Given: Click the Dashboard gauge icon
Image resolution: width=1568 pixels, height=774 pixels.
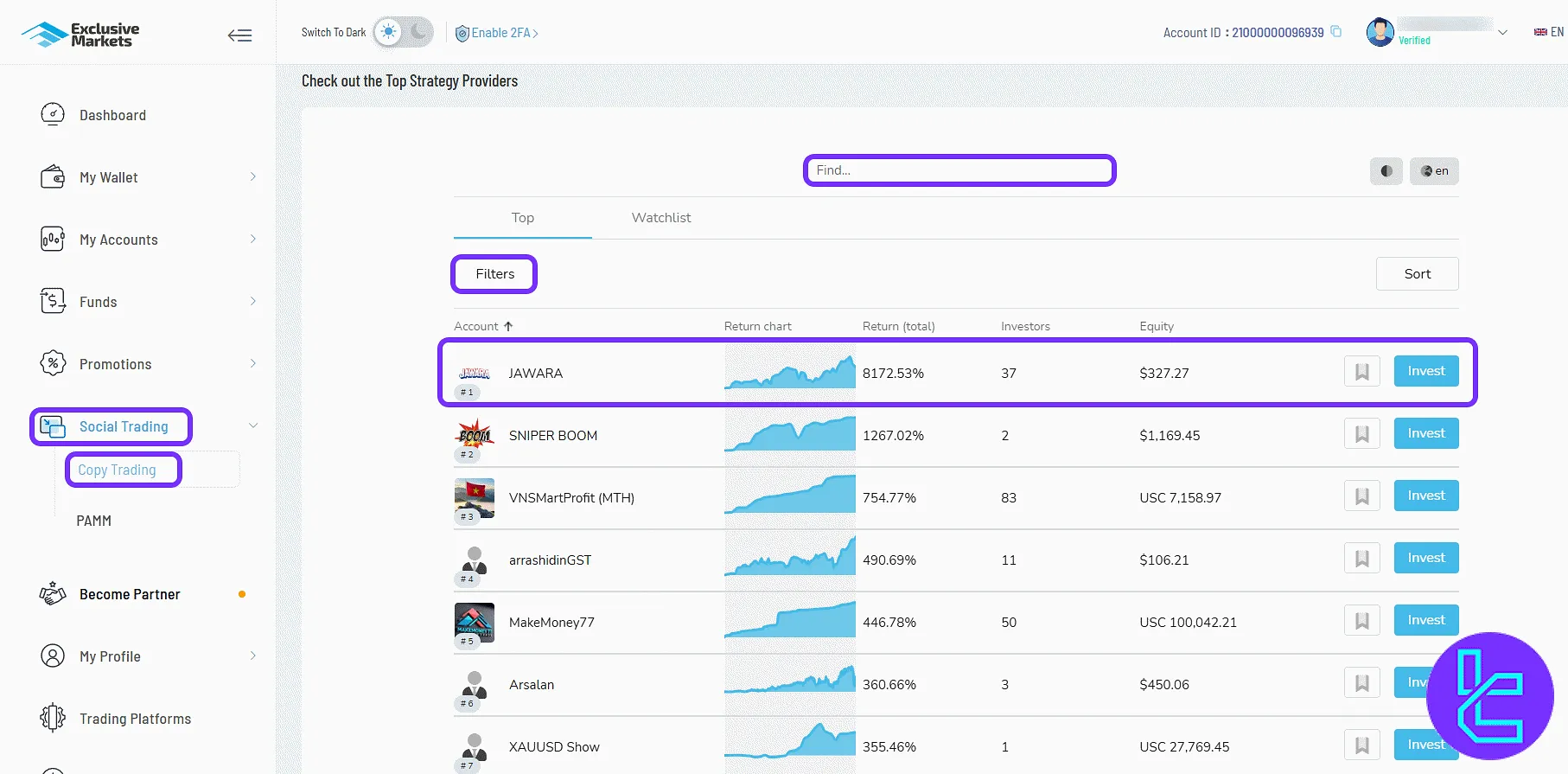Looking at the screenshot, I should coord(53,115).
